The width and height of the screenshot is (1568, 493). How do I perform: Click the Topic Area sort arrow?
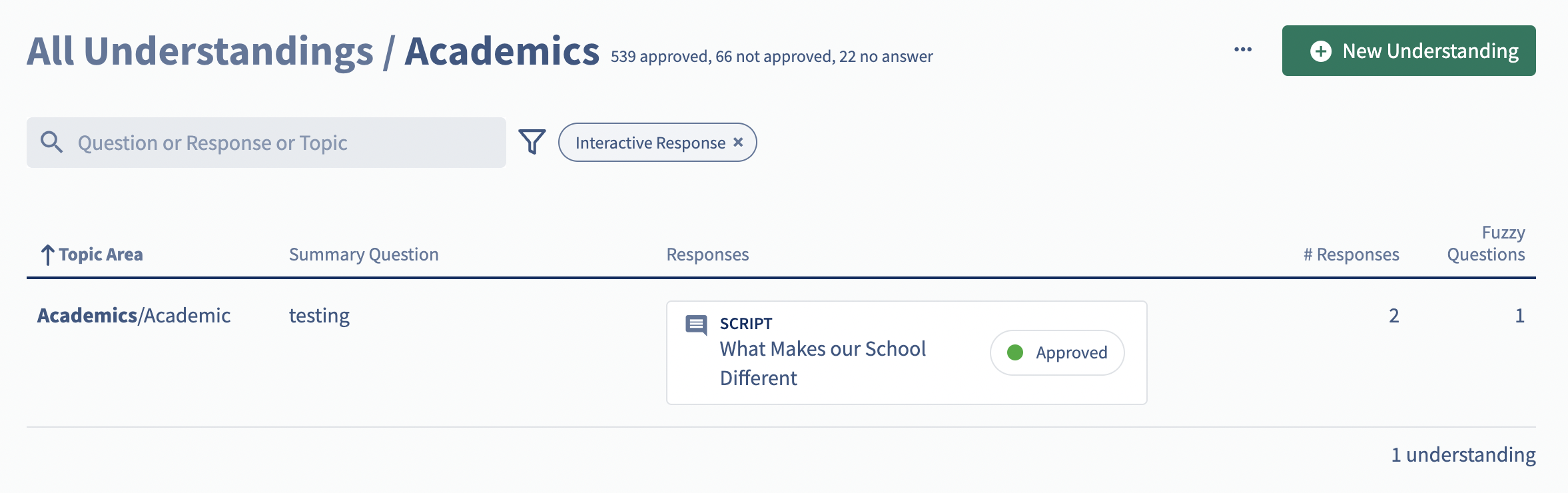coord(47,254)
